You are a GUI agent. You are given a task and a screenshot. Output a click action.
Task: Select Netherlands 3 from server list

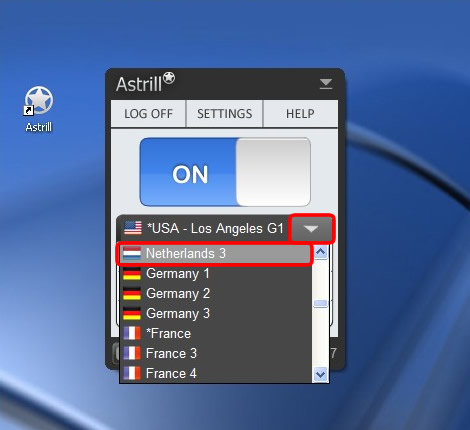point(214,254)
